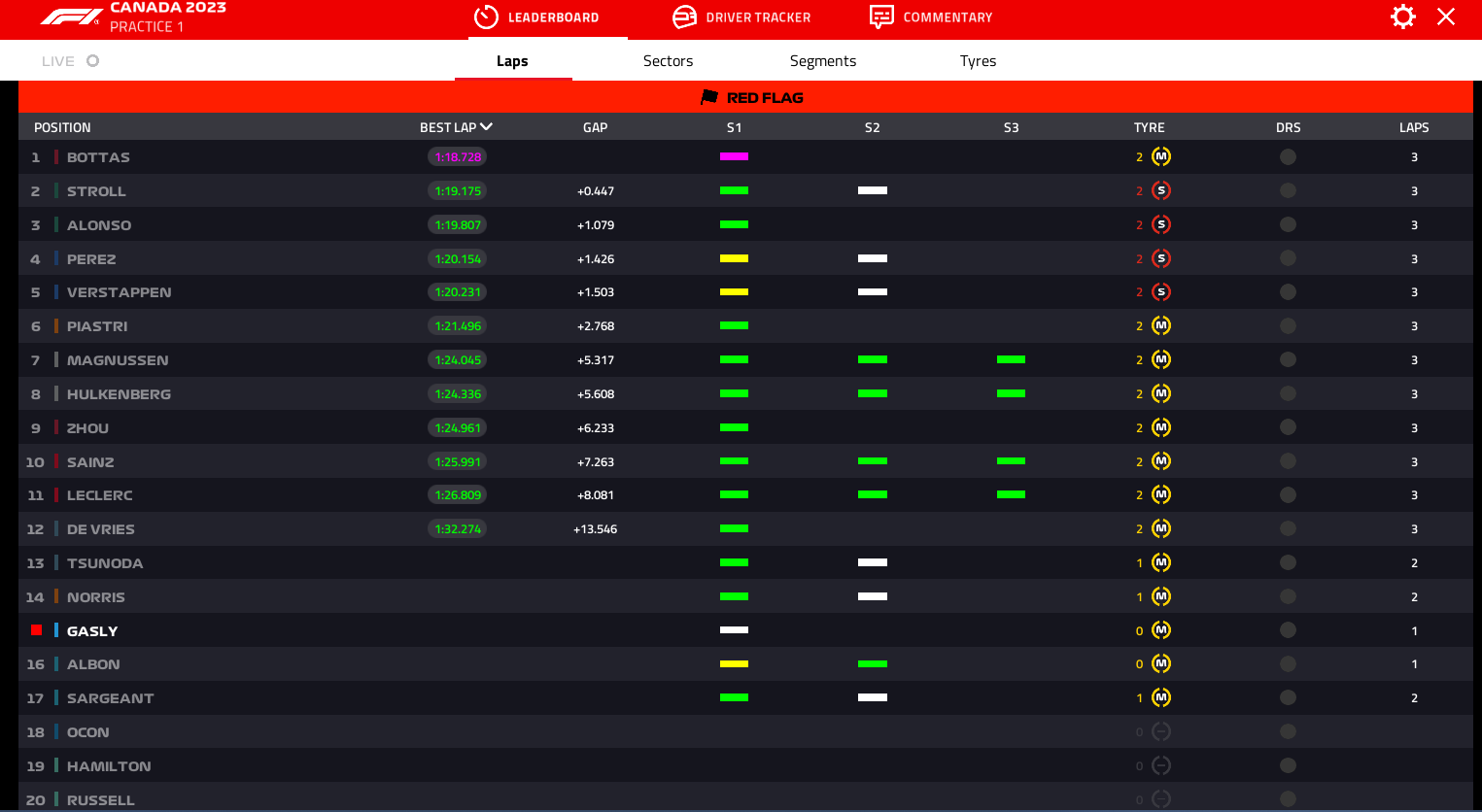Sort by Best Lap column chevron
This screenshot has height=812, width=1482.
click(x=486, y=127)
